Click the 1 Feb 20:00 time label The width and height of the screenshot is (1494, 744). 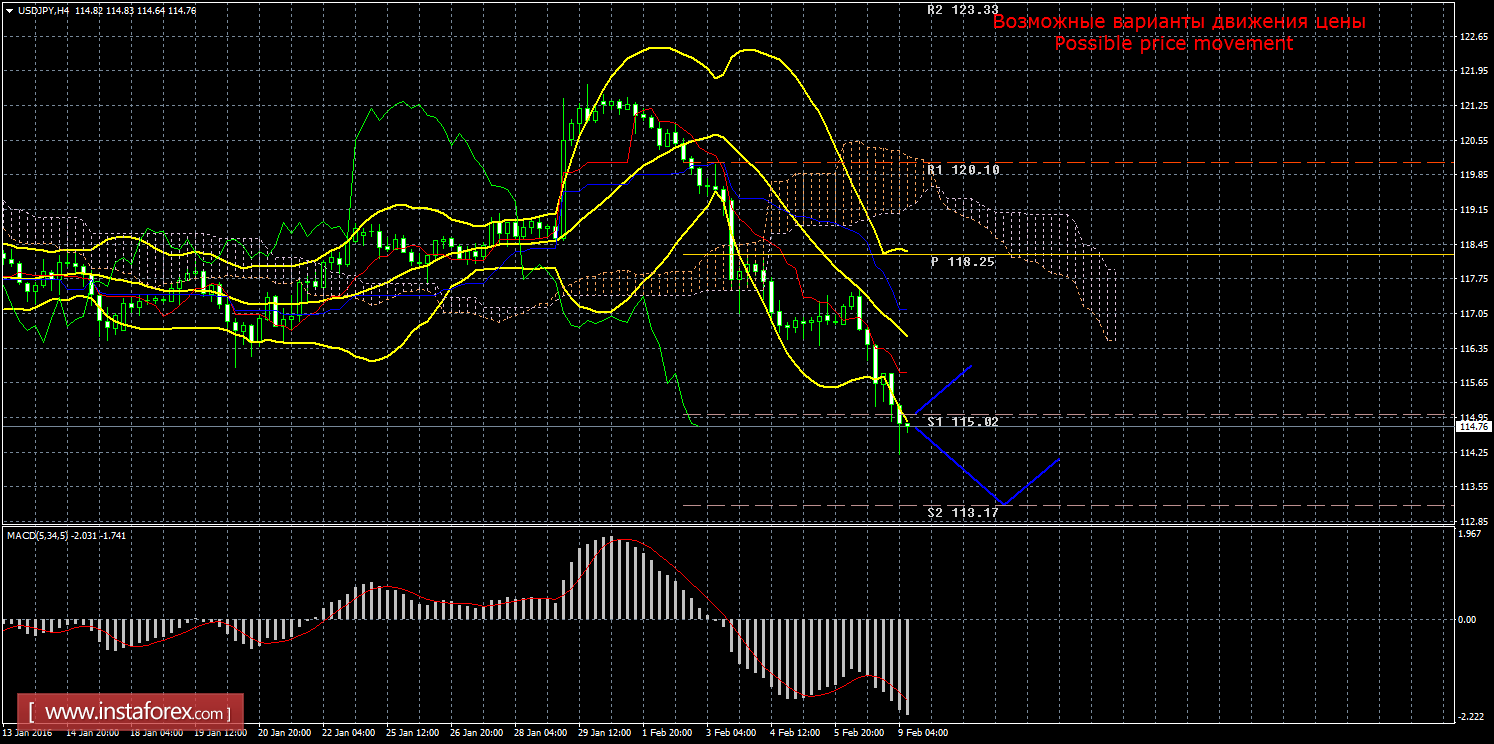(x=665, y=733)
